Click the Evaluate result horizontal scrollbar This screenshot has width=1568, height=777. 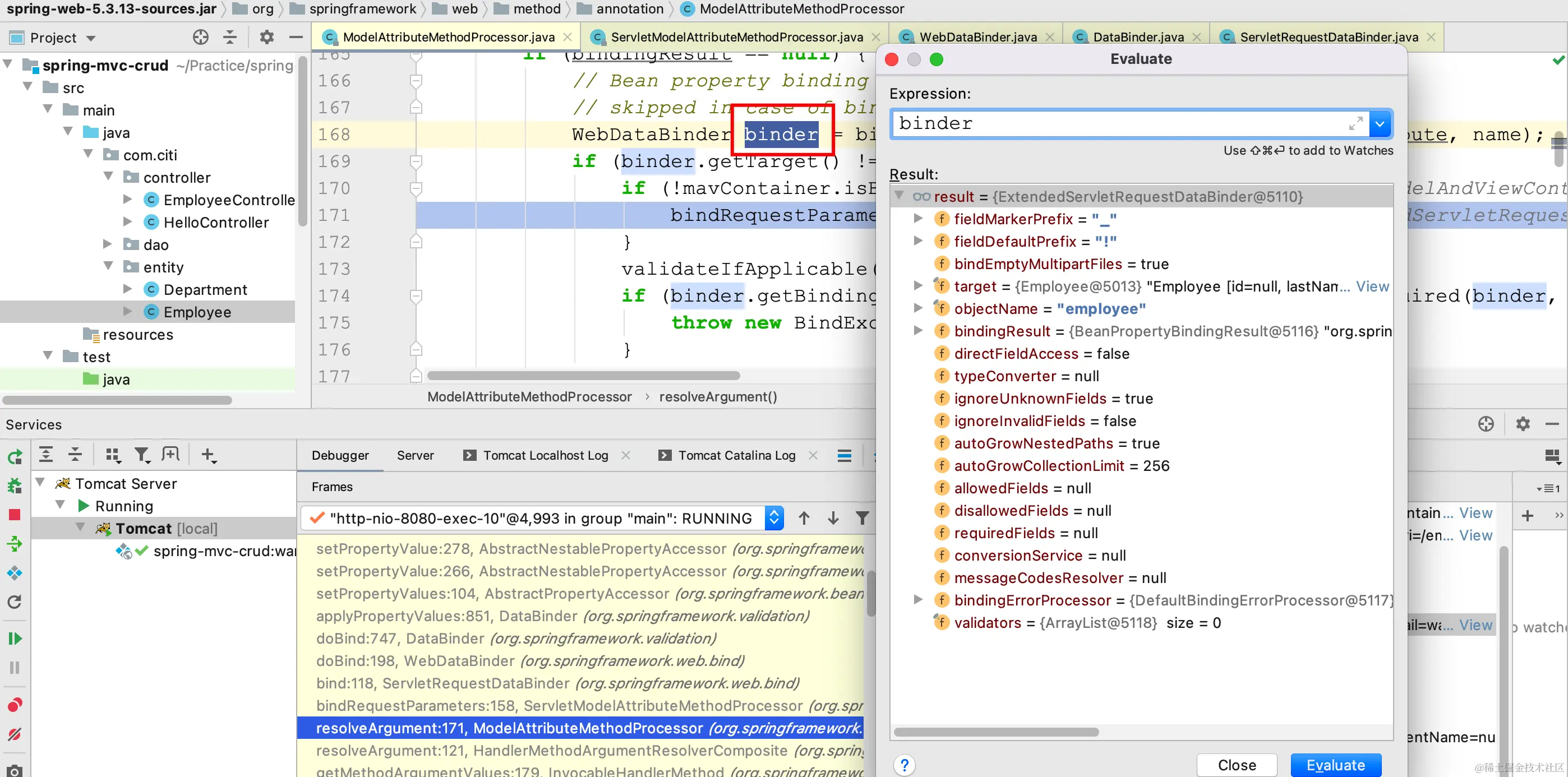[x=996, y=732]
